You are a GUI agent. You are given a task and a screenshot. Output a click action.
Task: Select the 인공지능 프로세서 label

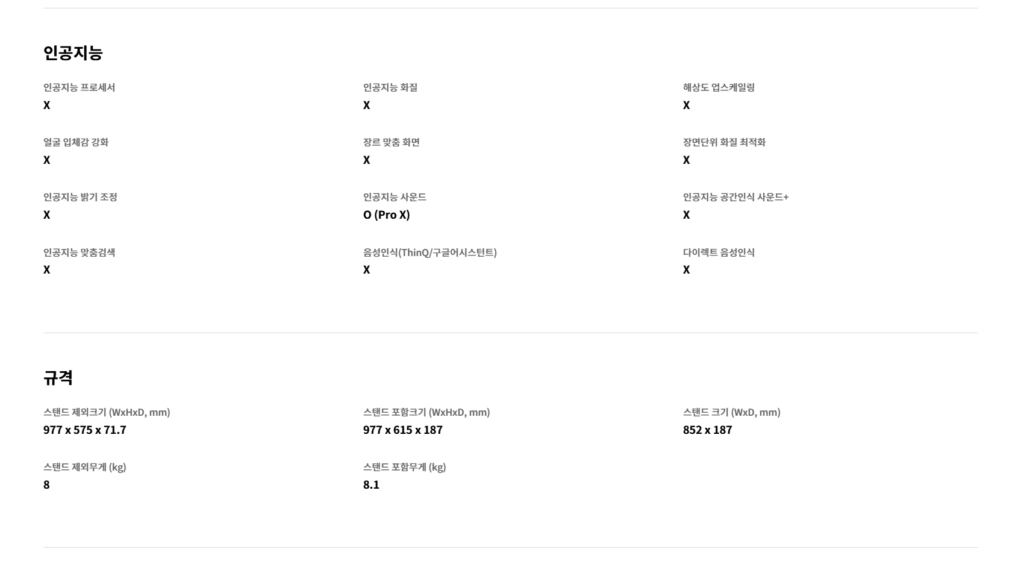point(79,88)
